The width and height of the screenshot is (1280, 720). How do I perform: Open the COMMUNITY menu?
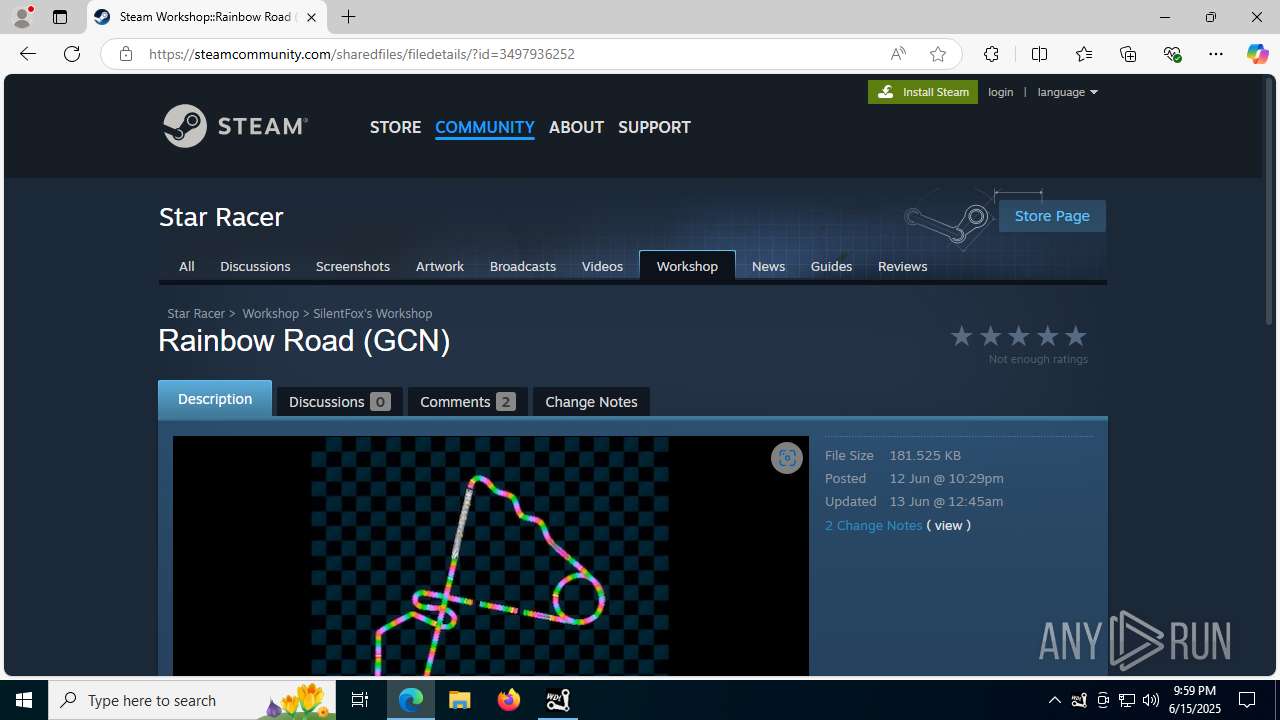(x=485, y=127)
